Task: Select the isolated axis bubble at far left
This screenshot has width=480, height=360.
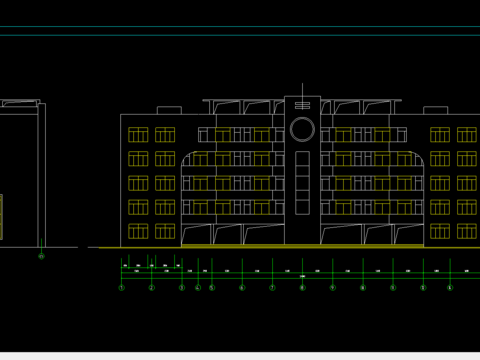Action: (41, 257)
